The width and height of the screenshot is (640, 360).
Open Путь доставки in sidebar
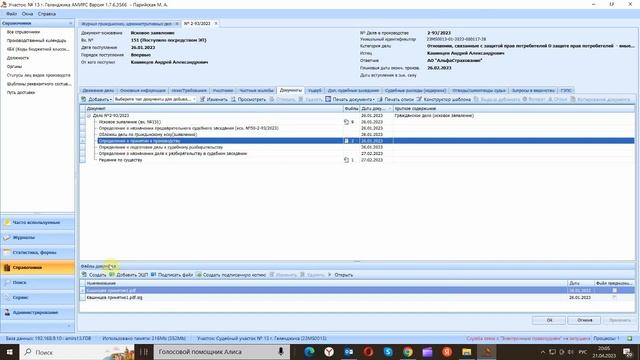21,92
